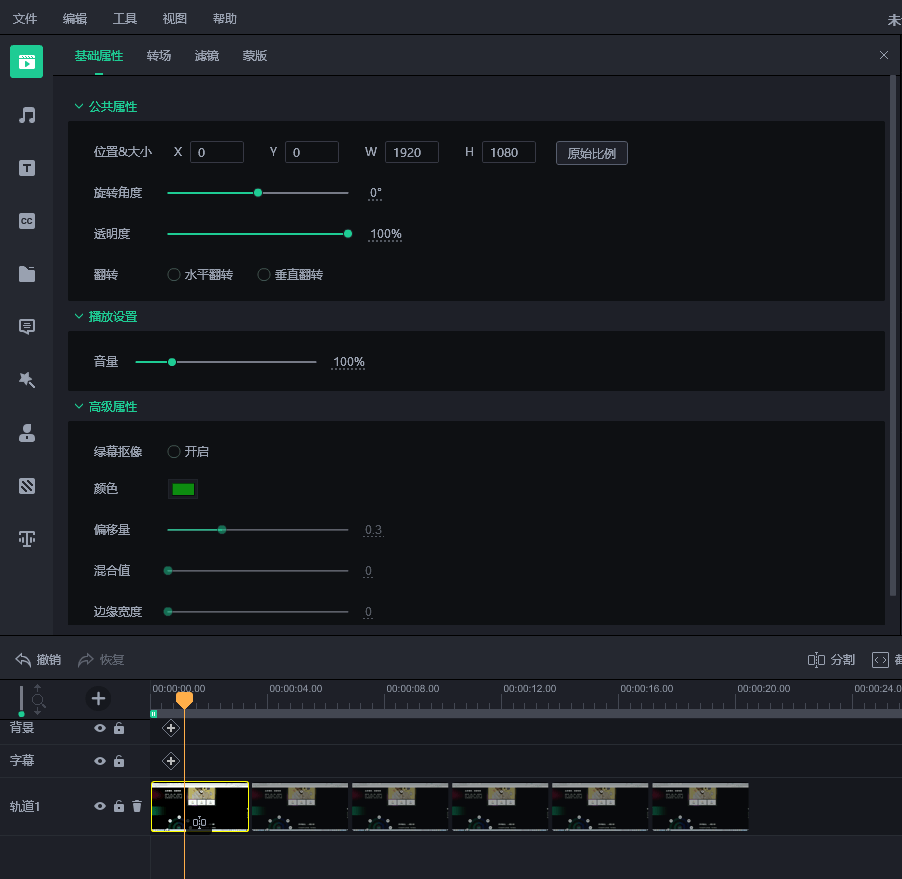Click the W width input field
This screenshot has height=879, width=902.
pyautogui.click(x=411, y=152)
